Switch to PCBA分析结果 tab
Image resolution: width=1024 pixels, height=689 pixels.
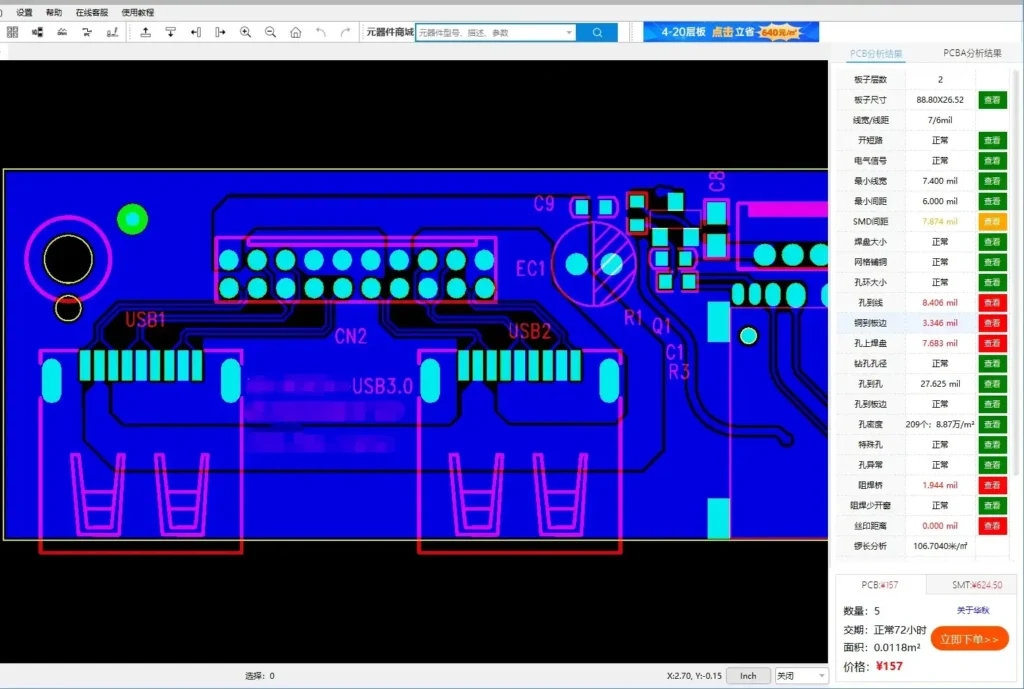tap(971, 55)
